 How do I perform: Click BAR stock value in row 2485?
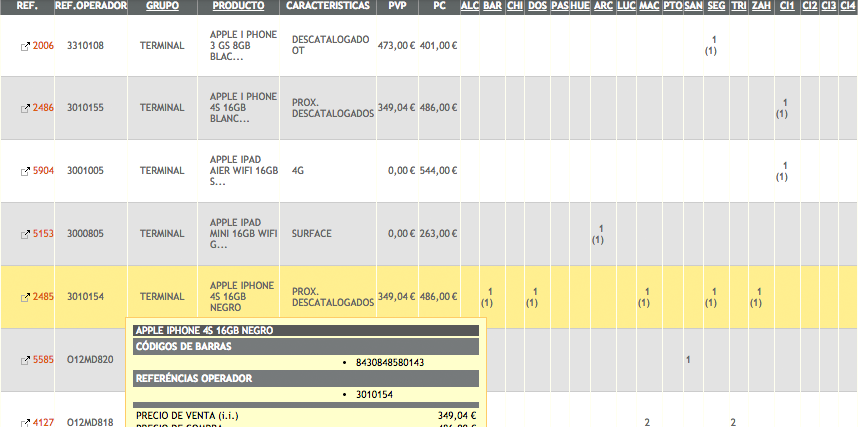tap(488, 297)
